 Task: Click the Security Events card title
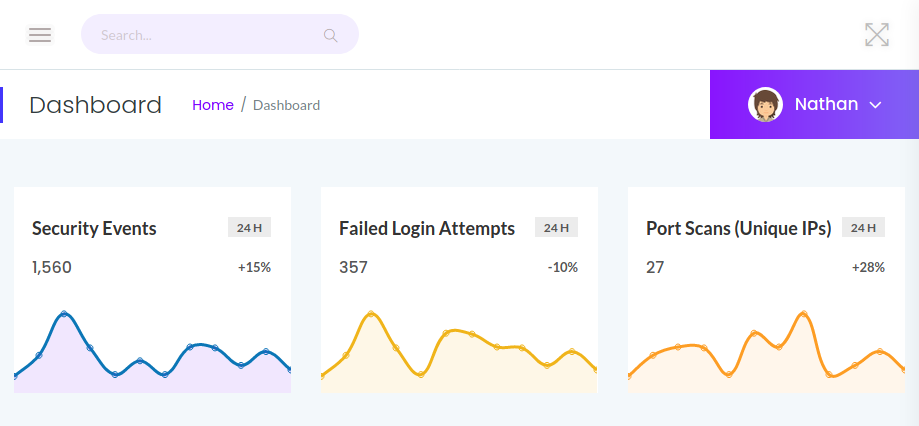click(94, 228)
